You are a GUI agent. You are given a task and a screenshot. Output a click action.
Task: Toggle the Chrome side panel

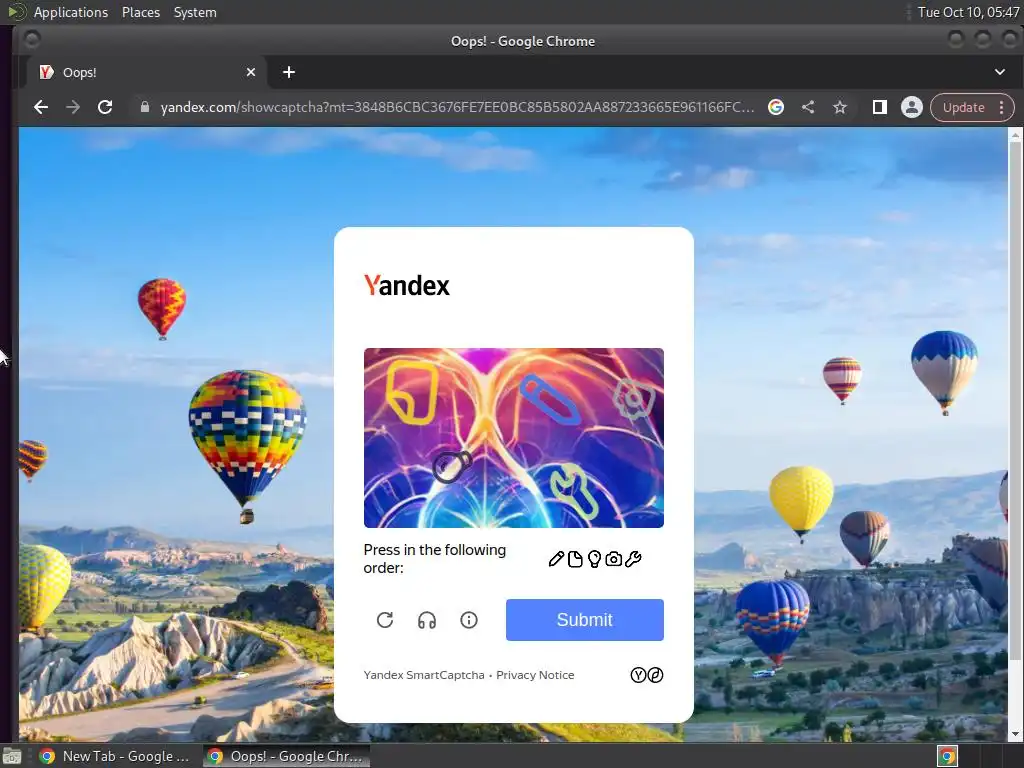(x=880, y=107)
